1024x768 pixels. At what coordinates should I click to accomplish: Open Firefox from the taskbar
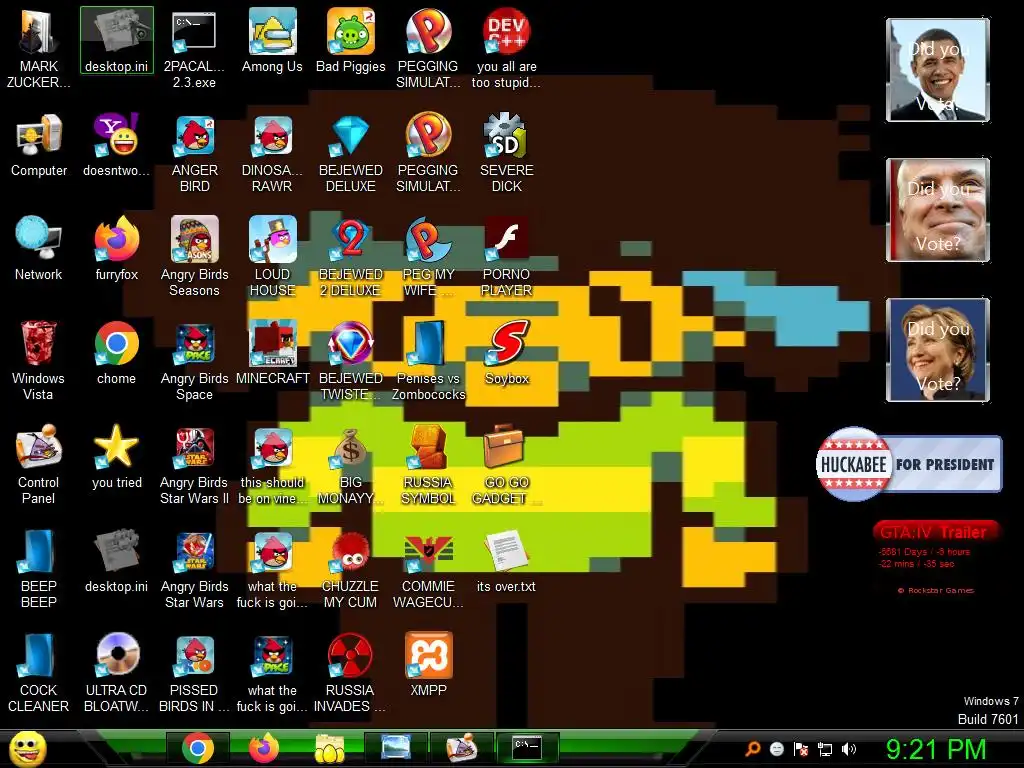[x=264, y=748]
